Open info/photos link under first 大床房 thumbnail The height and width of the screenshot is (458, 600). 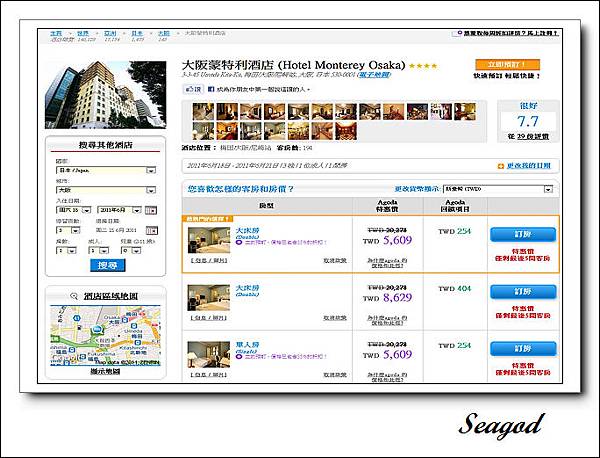point(209,261)
